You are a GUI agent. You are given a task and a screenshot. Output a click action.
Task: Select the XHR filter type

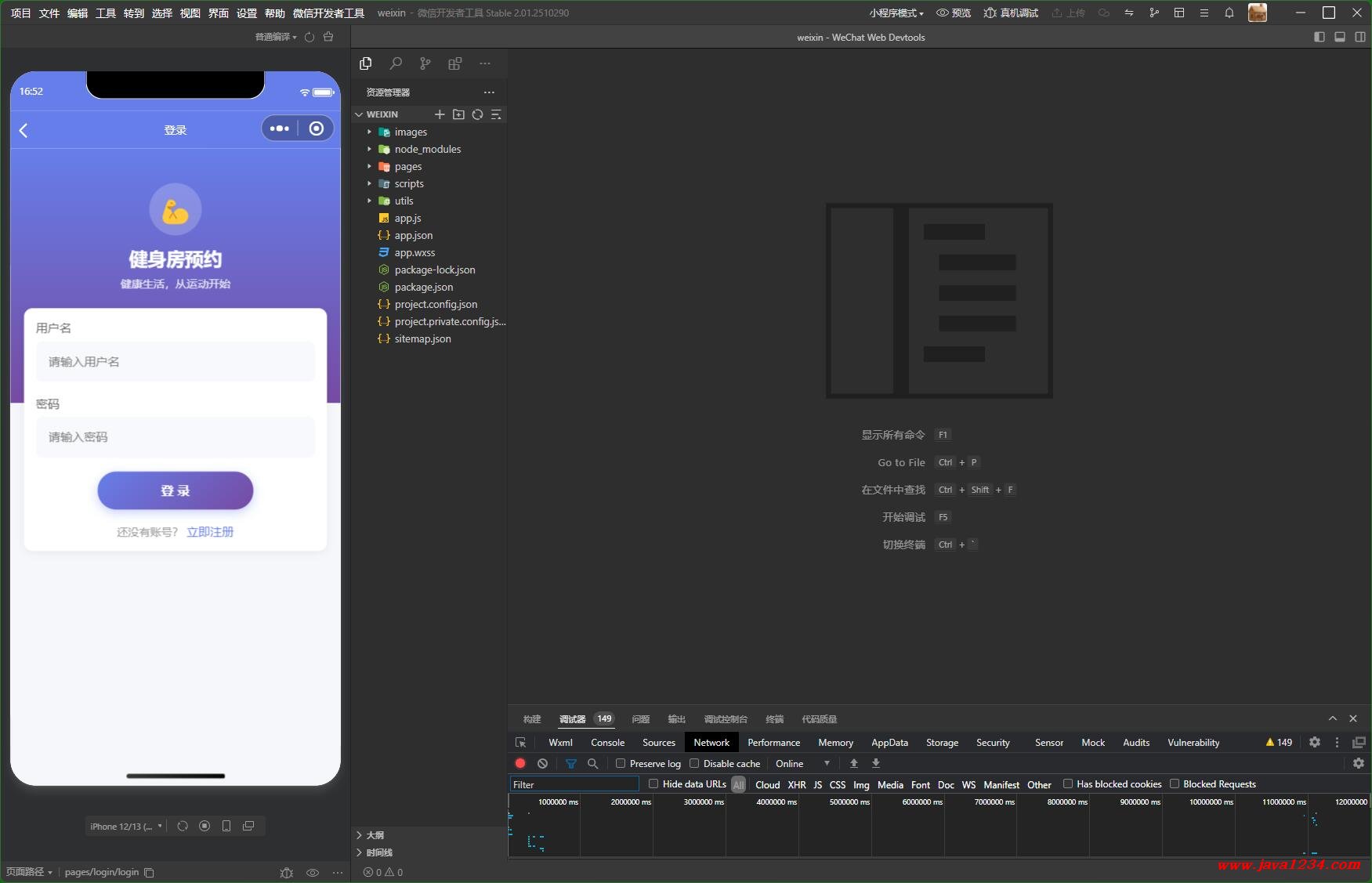coord(797,784)
